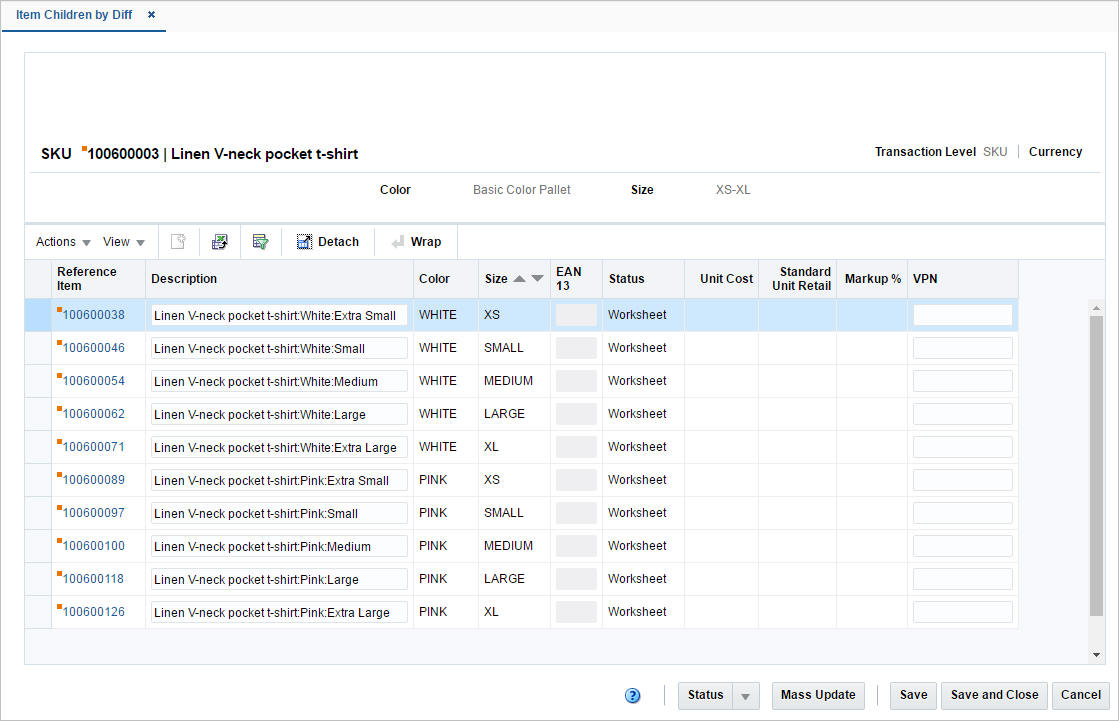Screen dimensions: 1119x721
Task: Edit description field for Pink:Medium
Action: [x=279, y=546]
